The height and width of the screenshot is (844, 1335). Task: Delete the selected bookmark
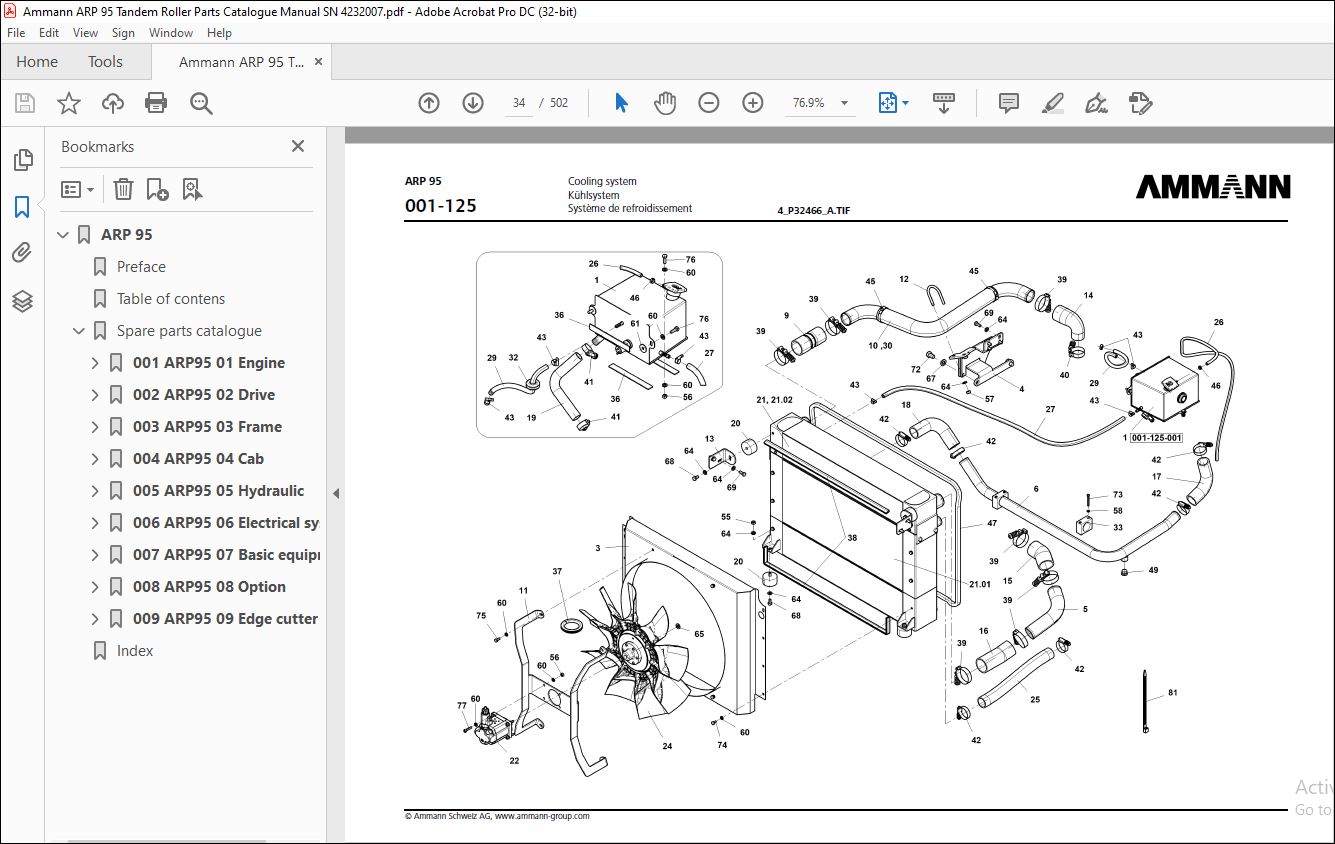tap(123, 189)
